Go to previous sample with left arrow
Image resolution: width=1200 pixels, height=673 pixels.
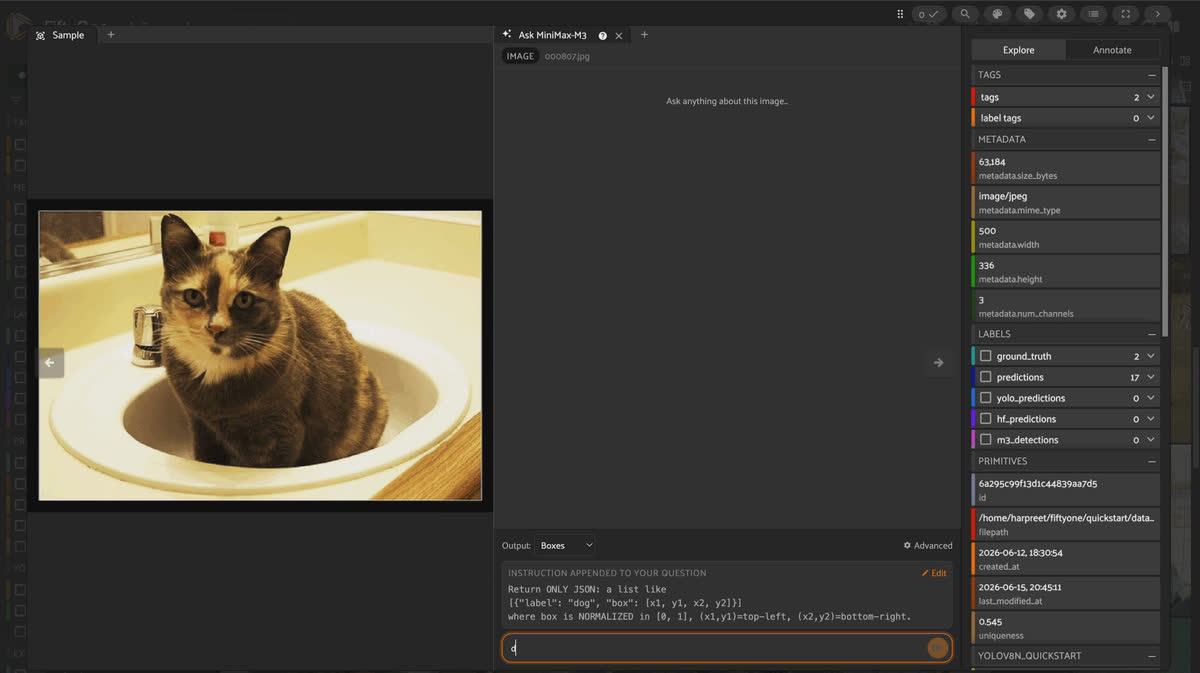pyautogui.click(x=51, y=363)
